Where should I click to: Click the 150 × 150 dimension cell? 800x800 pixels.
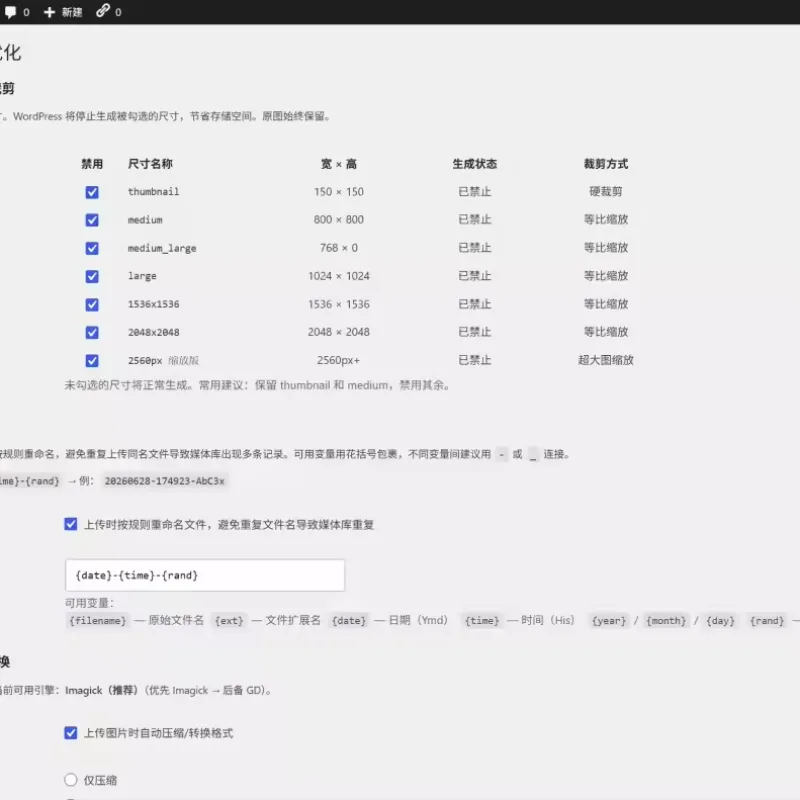click(339, 192)
